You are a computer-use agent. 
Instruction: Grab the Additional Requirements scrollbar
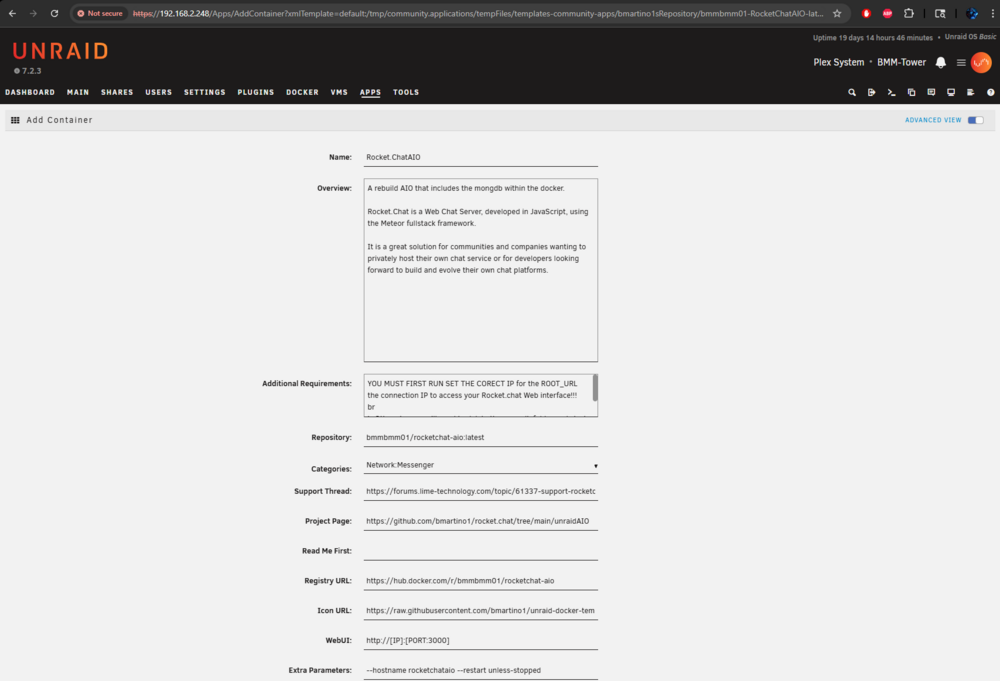595,388
